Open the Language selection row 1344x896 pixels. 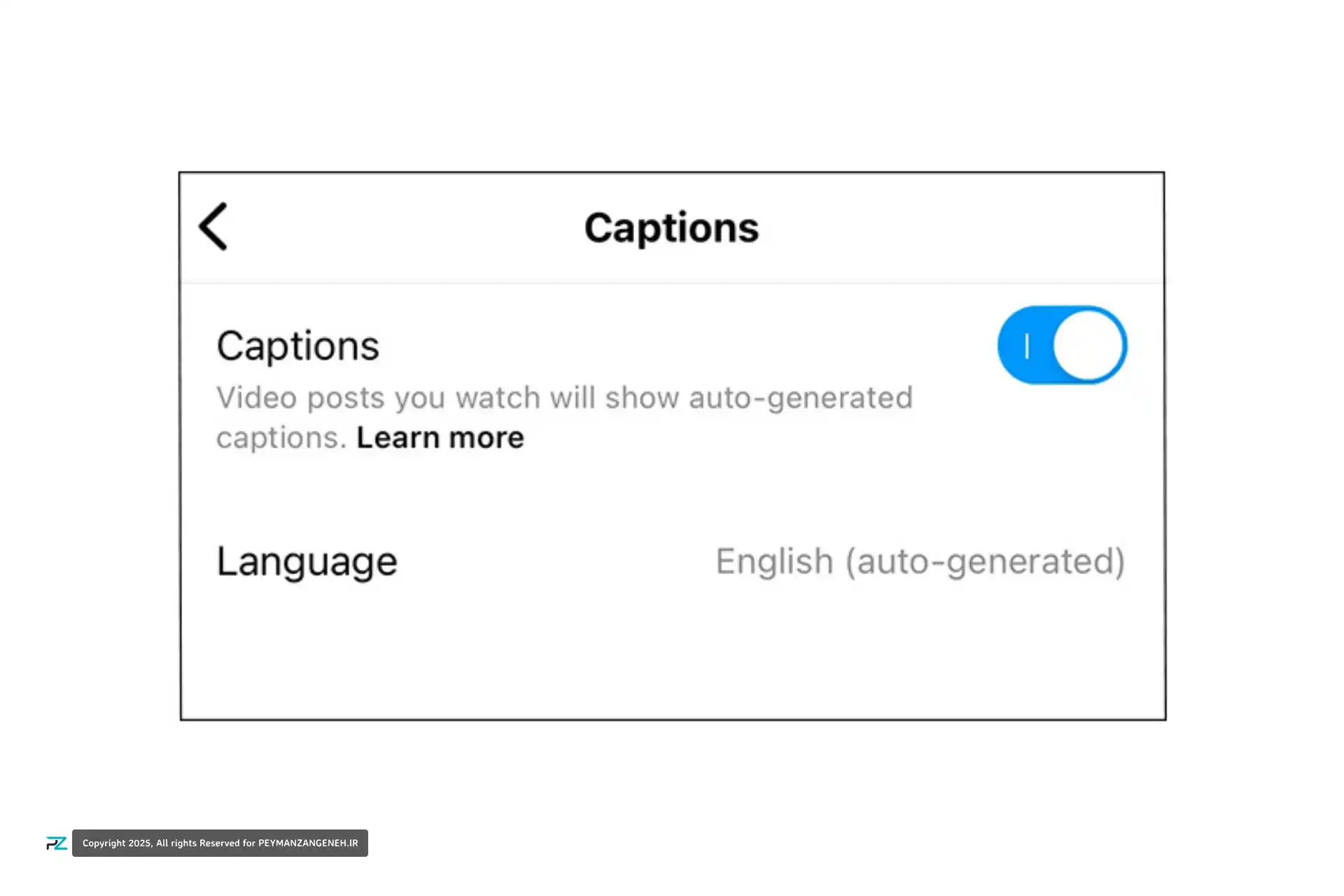[671, 561]
